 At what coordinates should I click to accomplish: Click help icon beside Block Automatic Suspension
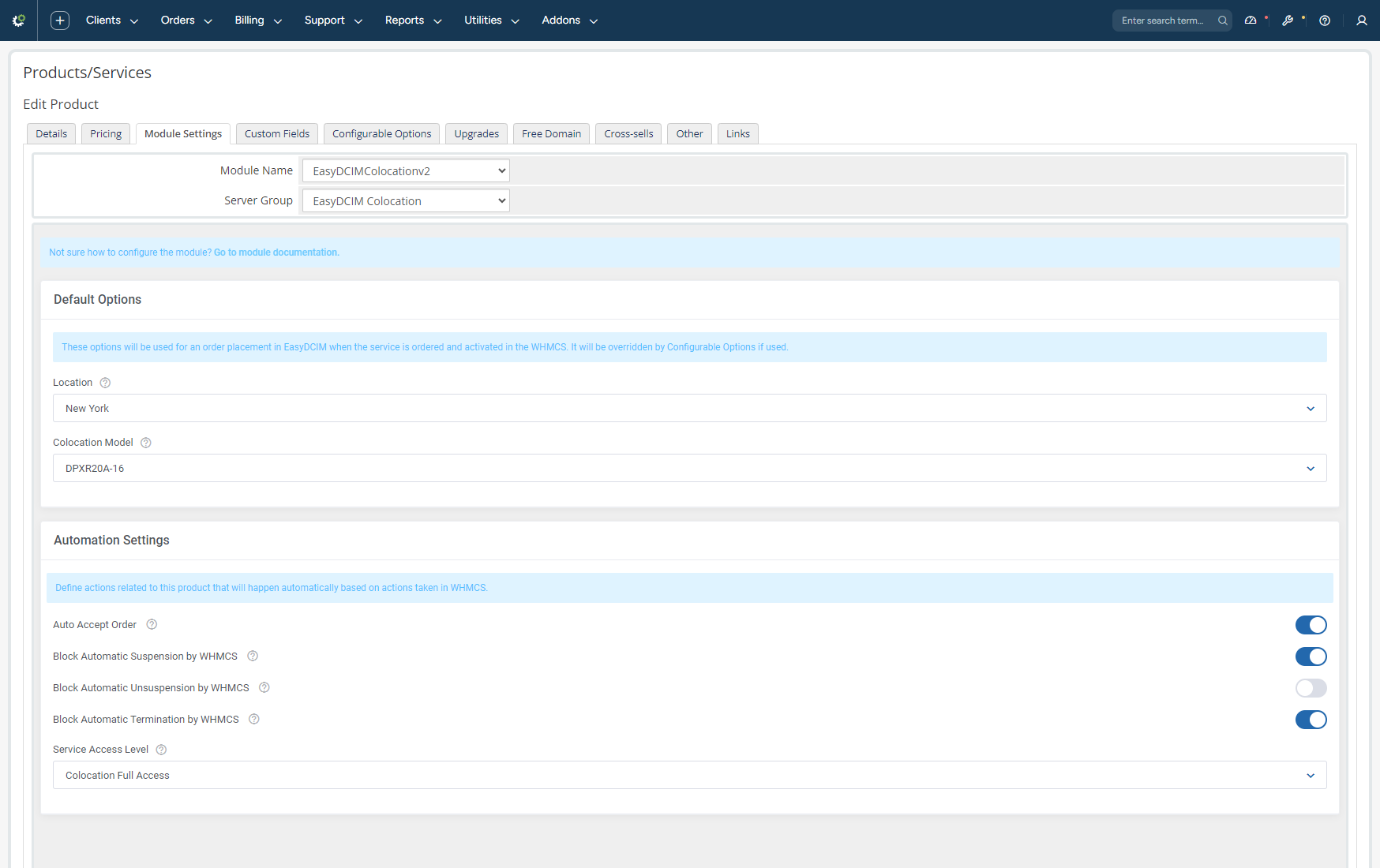coord(253,656)
